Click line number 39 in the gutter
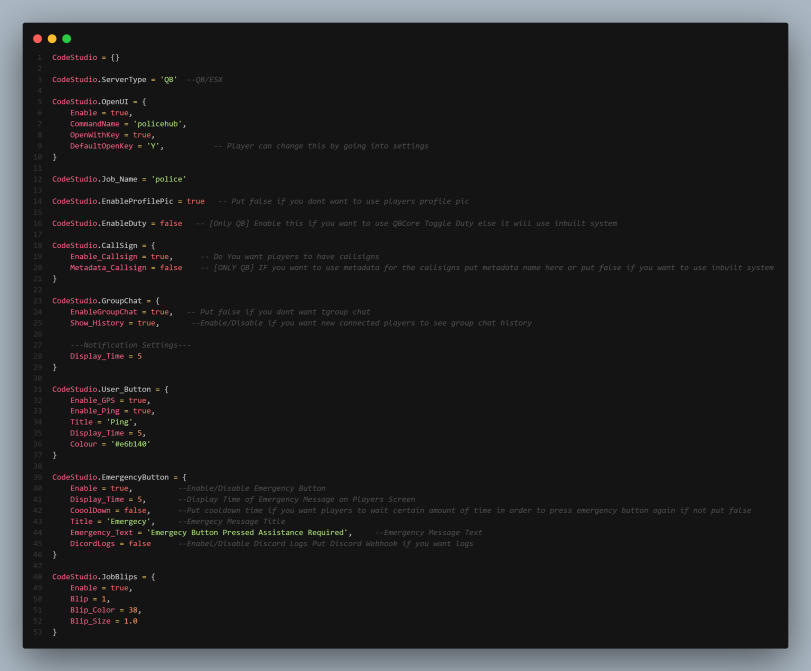Viewport: 811px width, 671px height. coord(38,478)
